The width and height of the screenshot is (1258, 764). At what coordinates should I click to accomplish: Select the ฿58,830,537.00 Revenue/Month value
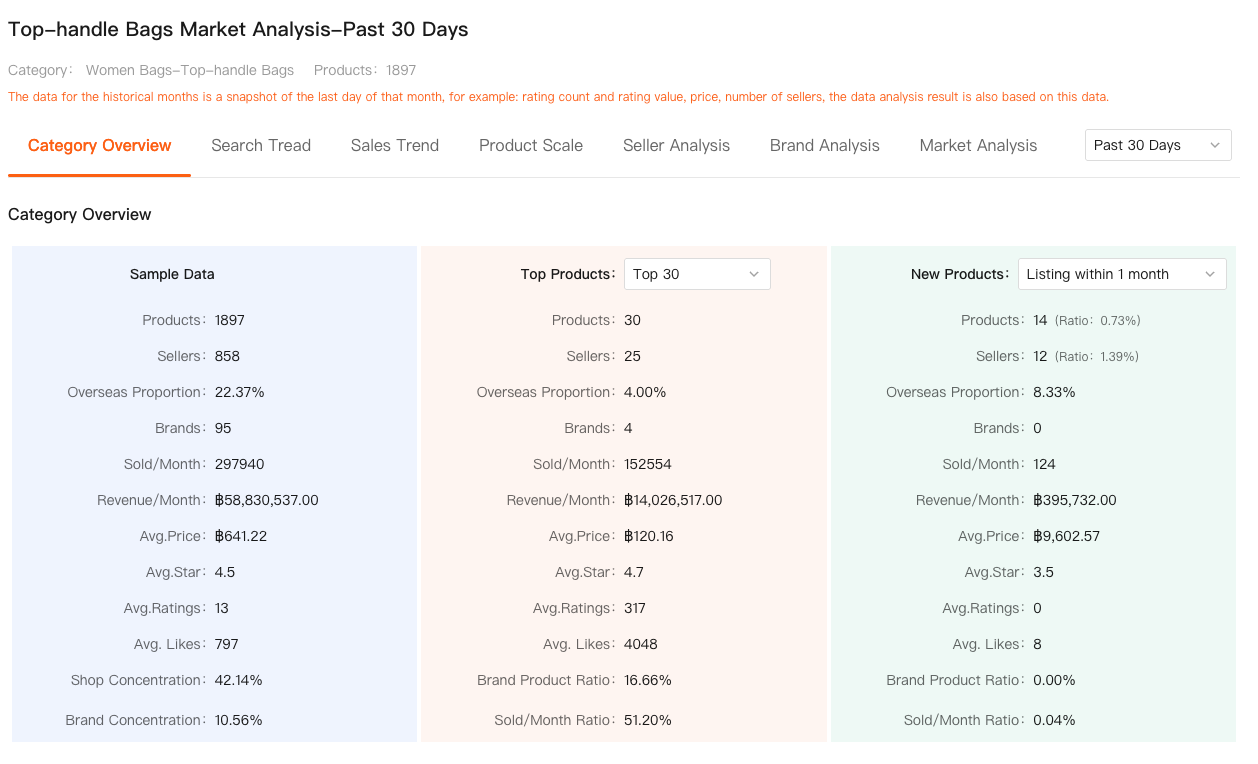(266, 500)
